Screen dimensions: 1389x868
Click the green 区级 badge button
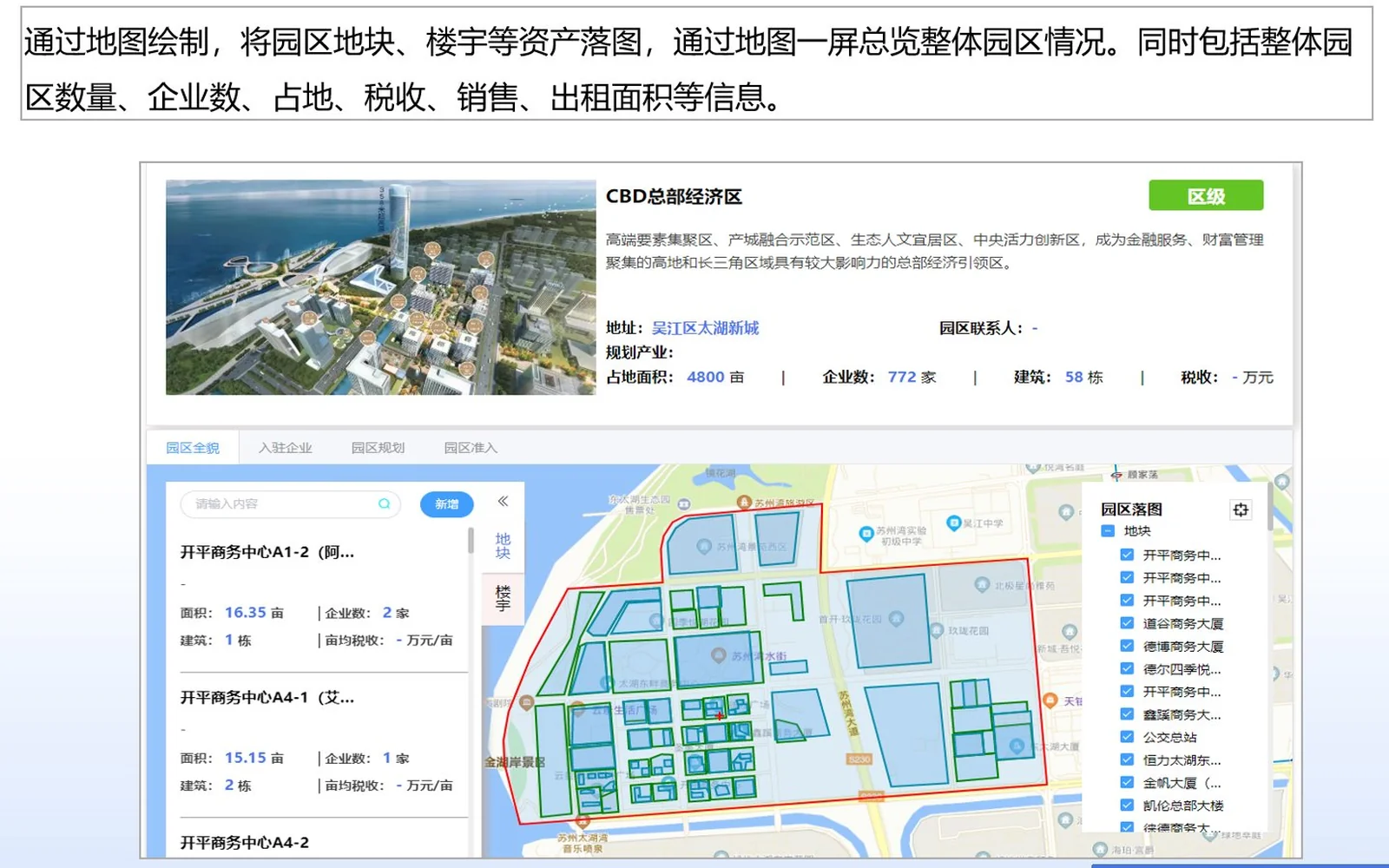click(x=1206, y=196)
